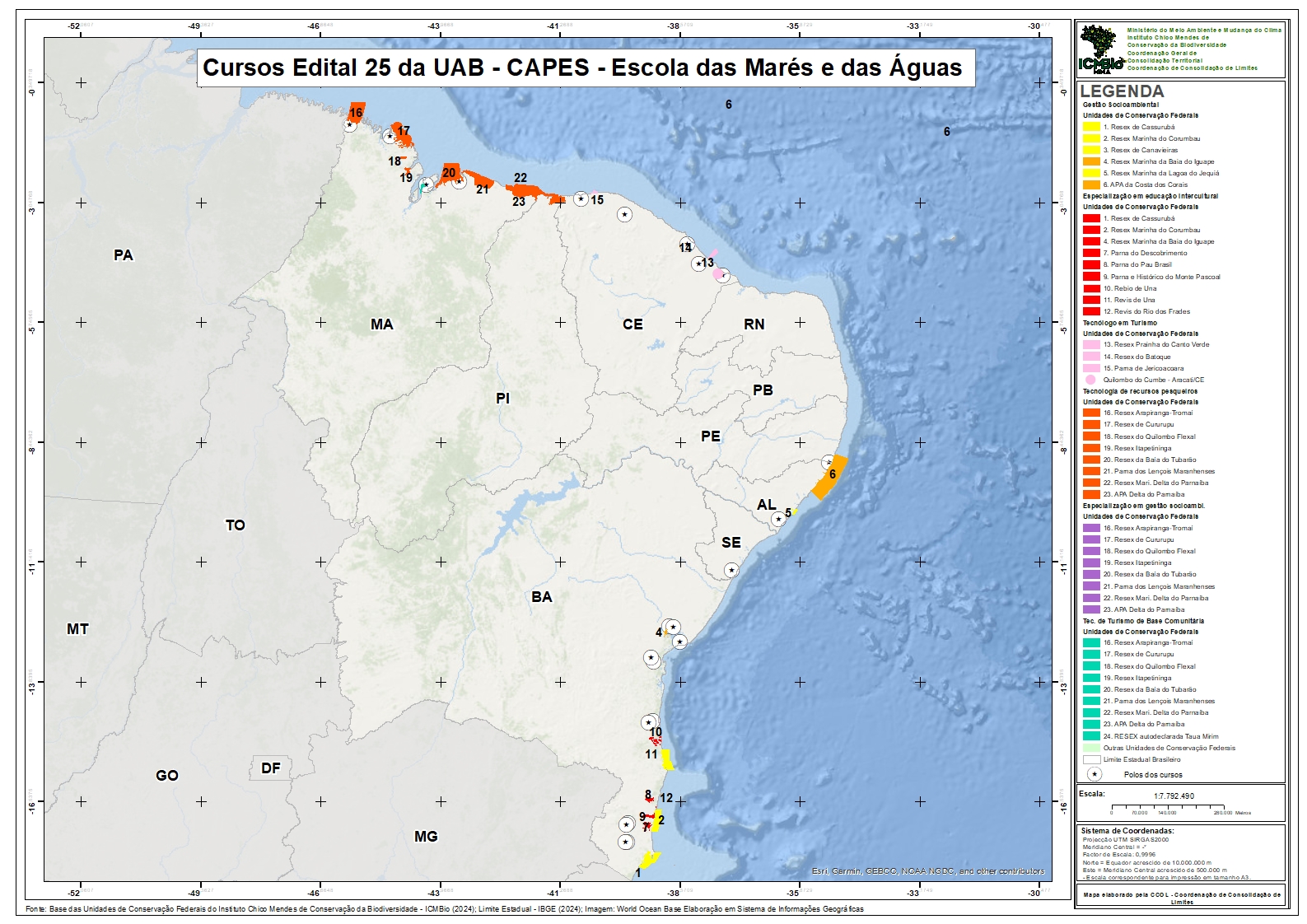Select the pink Quilombo do Cumbe circle symbol

1091,380
